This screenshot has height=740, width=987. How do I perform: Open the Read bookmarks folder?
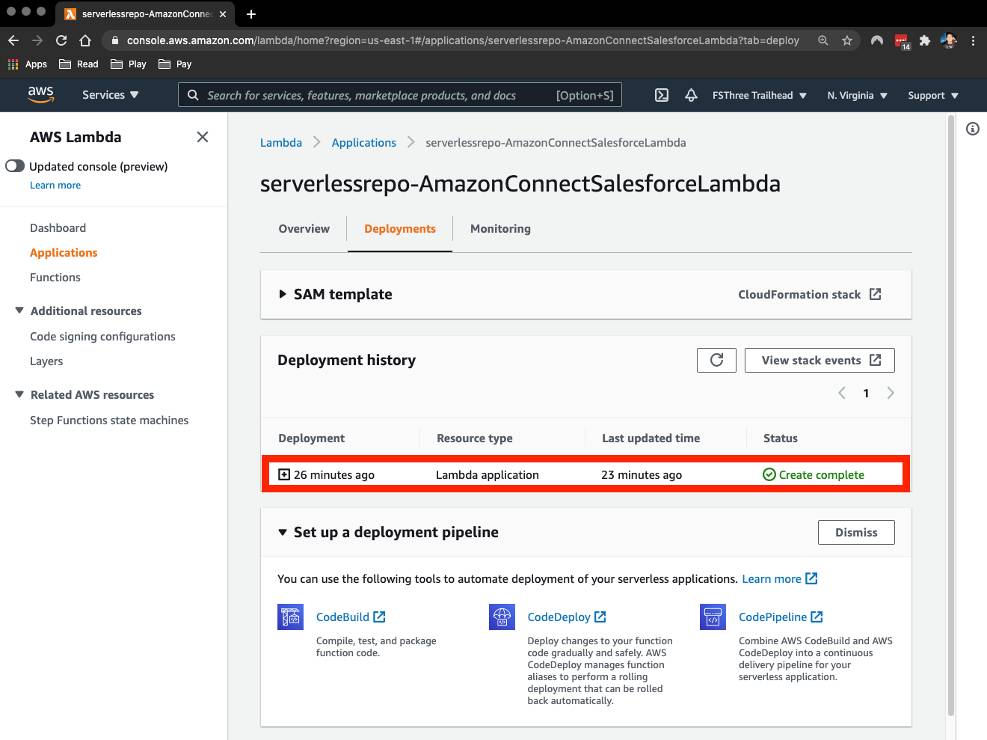coord(79,64)
